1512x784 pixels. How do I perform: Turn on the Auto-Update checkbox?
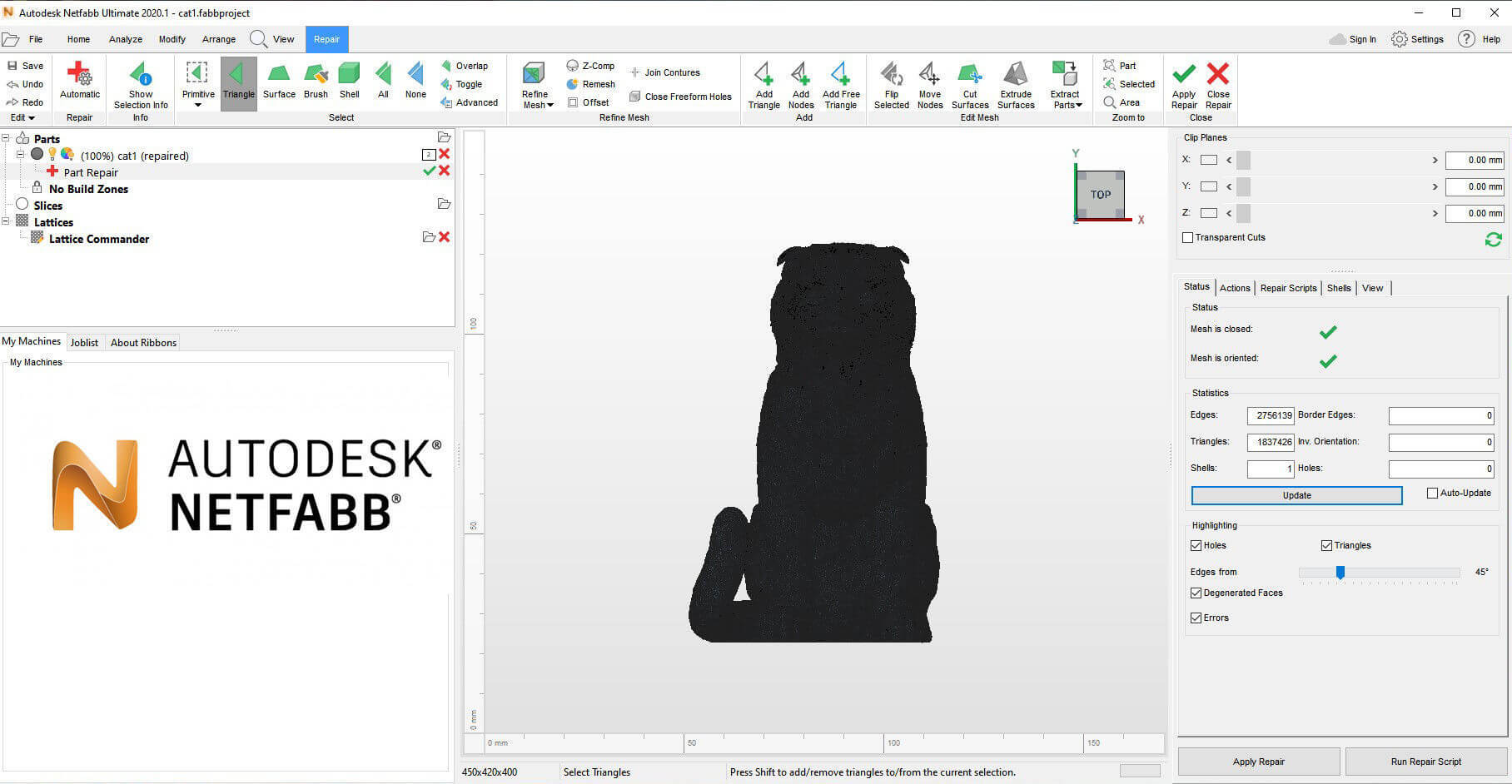click(1432, 494)
